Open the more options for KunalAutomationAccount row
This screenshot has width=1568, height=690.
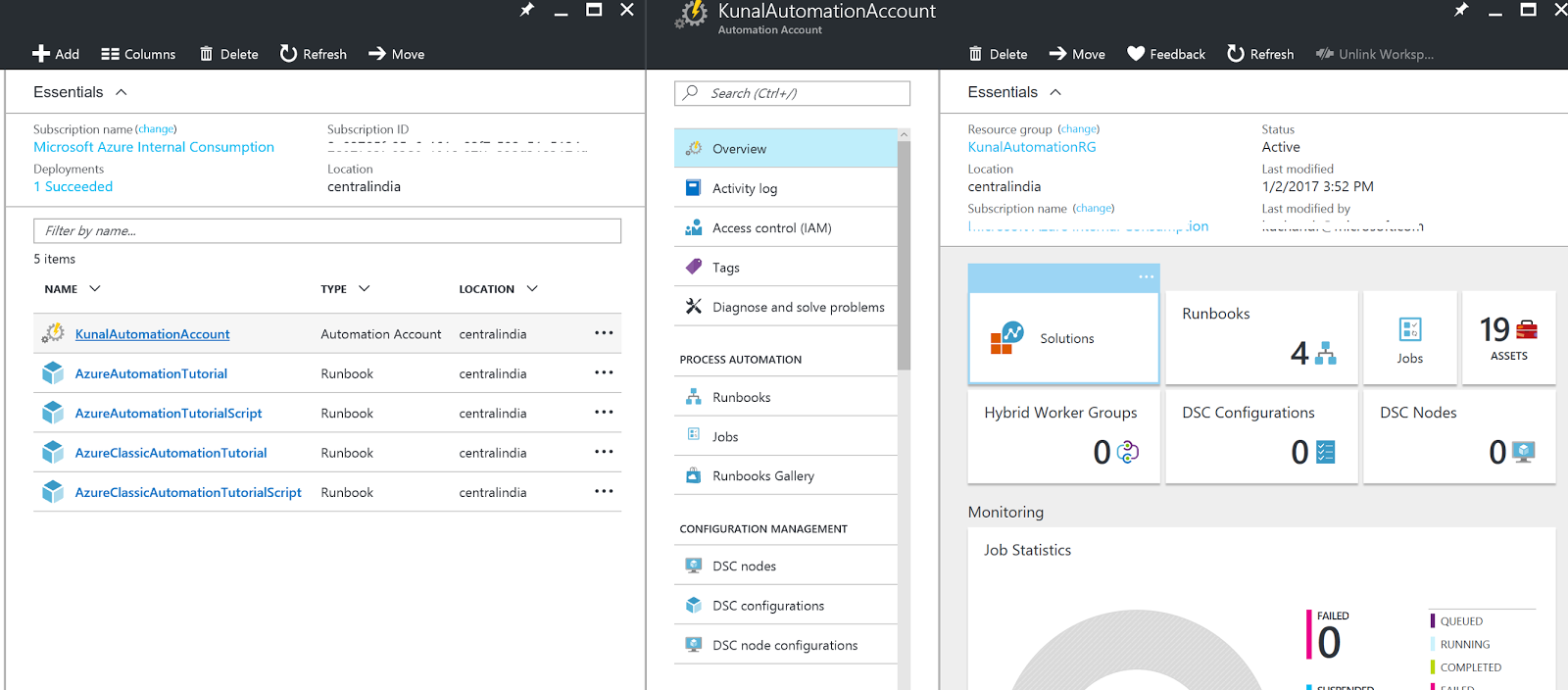point(604,333)
